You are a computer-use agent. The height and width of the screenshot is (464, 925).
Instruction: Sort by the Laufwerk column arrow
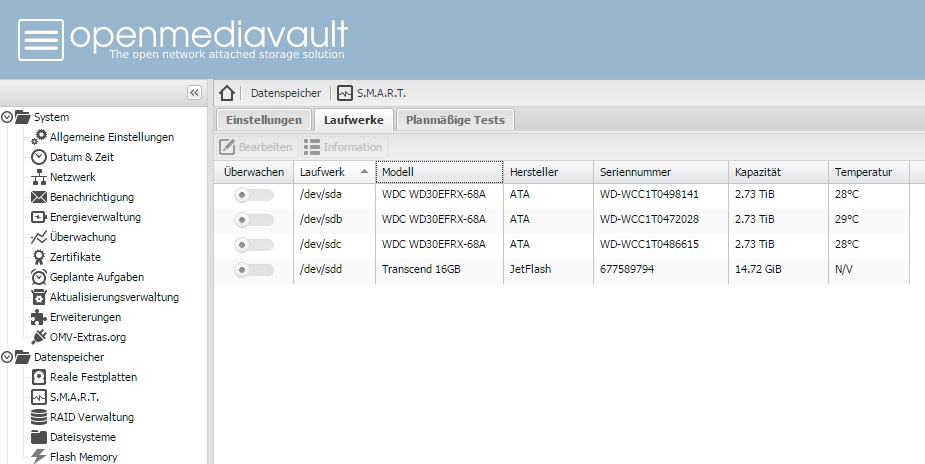pyautogui.click(x=364, y=172)
